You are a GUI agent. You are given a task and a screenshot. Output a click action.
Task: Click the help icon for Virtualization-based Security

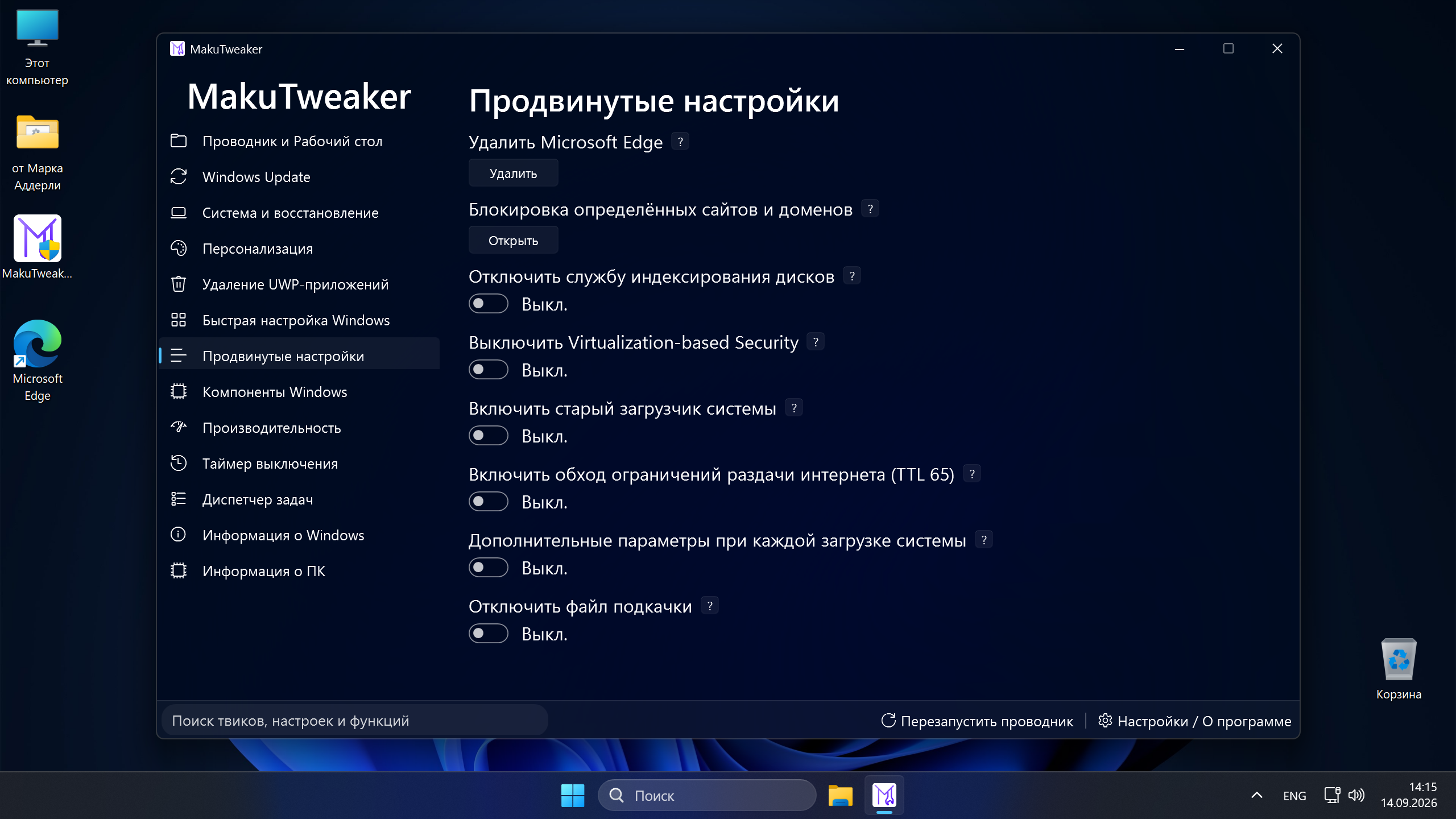(816, 342)
